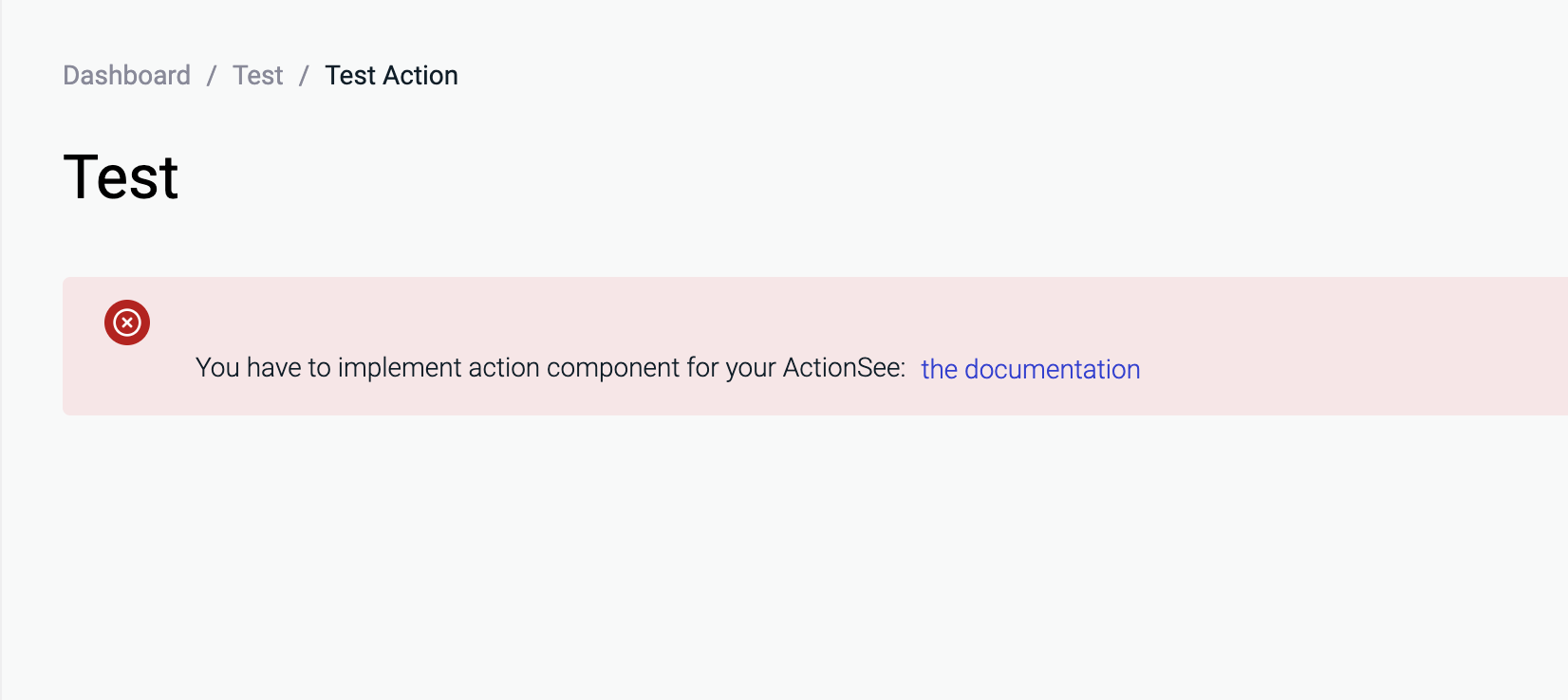Screen dimensions: 1568x700
Task: Select the current Test Action breadcrumb item
Action: coord(391,75)
